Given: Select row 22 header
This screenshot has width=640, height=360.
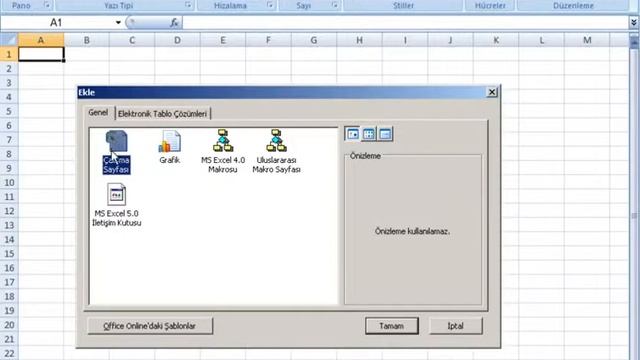Looking at the screenshot, I should (x=9, y=353).
